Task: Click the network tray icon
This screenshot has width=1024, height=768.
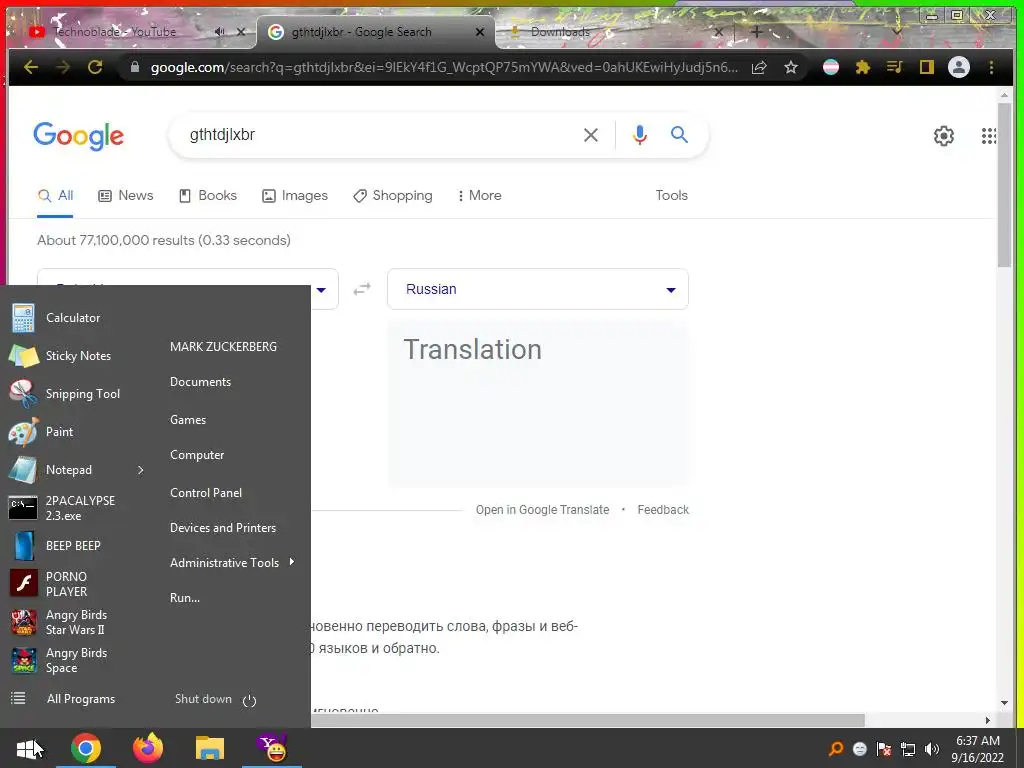Action: (908, 749)
